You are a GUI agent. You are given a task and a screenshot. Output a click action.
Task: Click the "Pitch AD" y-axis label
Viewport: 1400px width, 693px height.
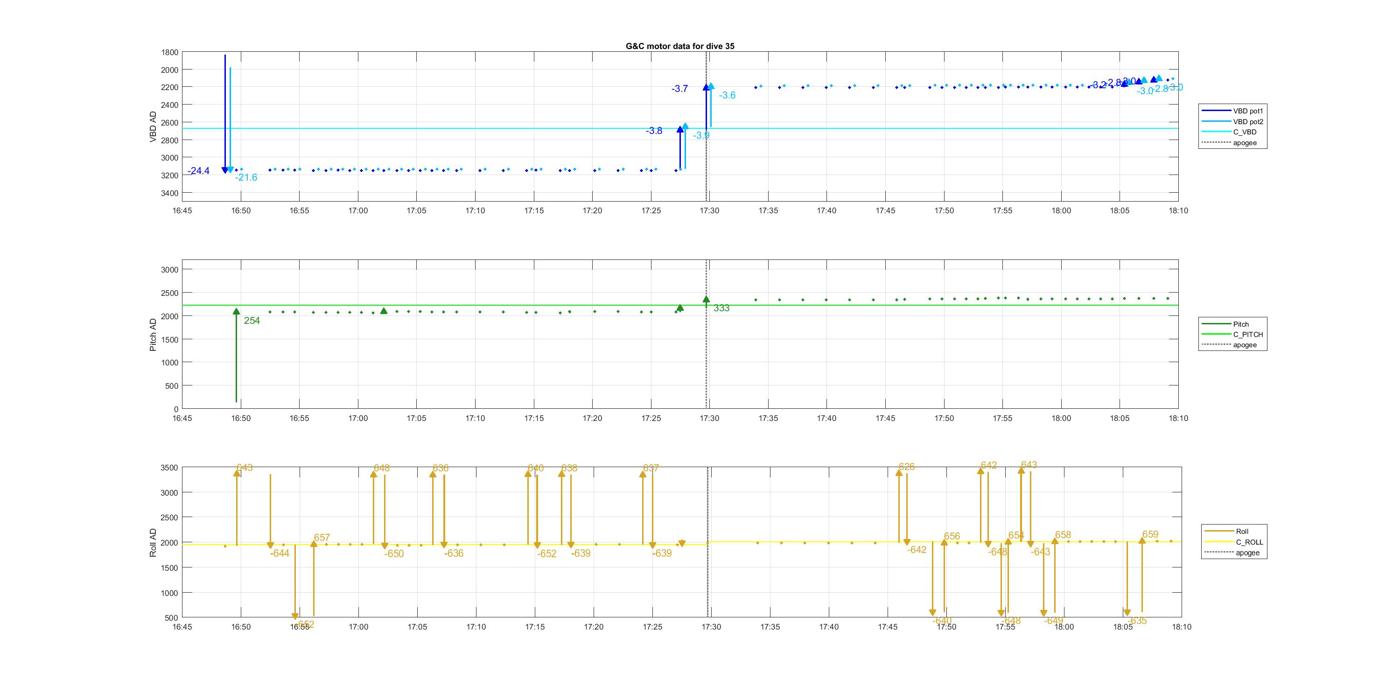(154, 335)
